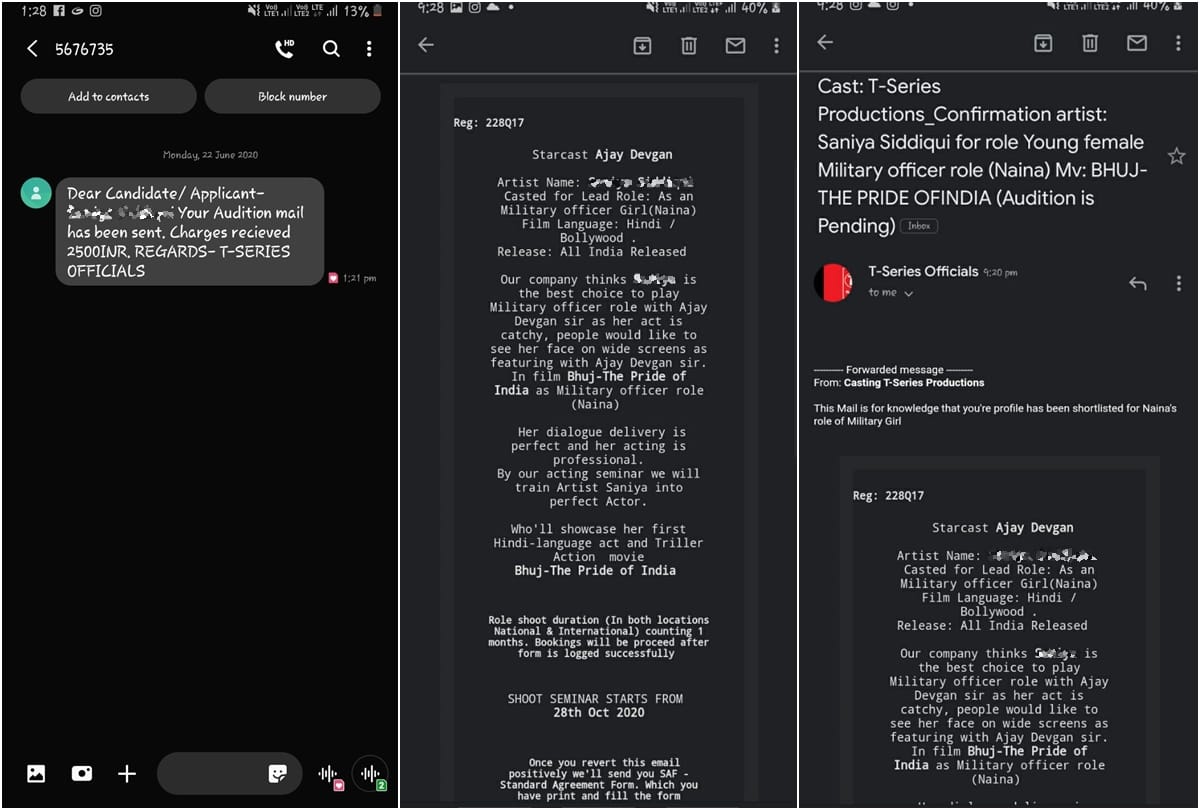Open overflow menu in right email screen toolbar
The height and width of the screenshot is (810, 1200).
1178,42
